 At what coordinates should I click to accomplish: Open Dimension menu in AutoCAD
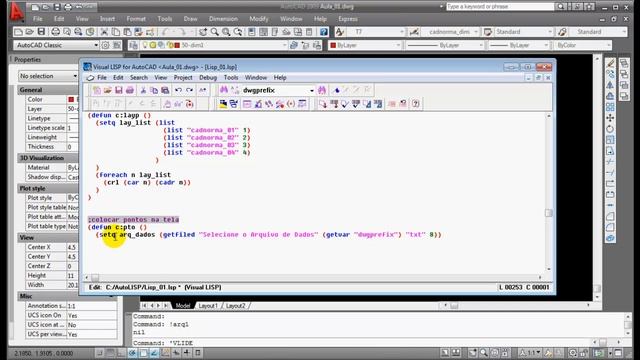click(x=223, y=19)
